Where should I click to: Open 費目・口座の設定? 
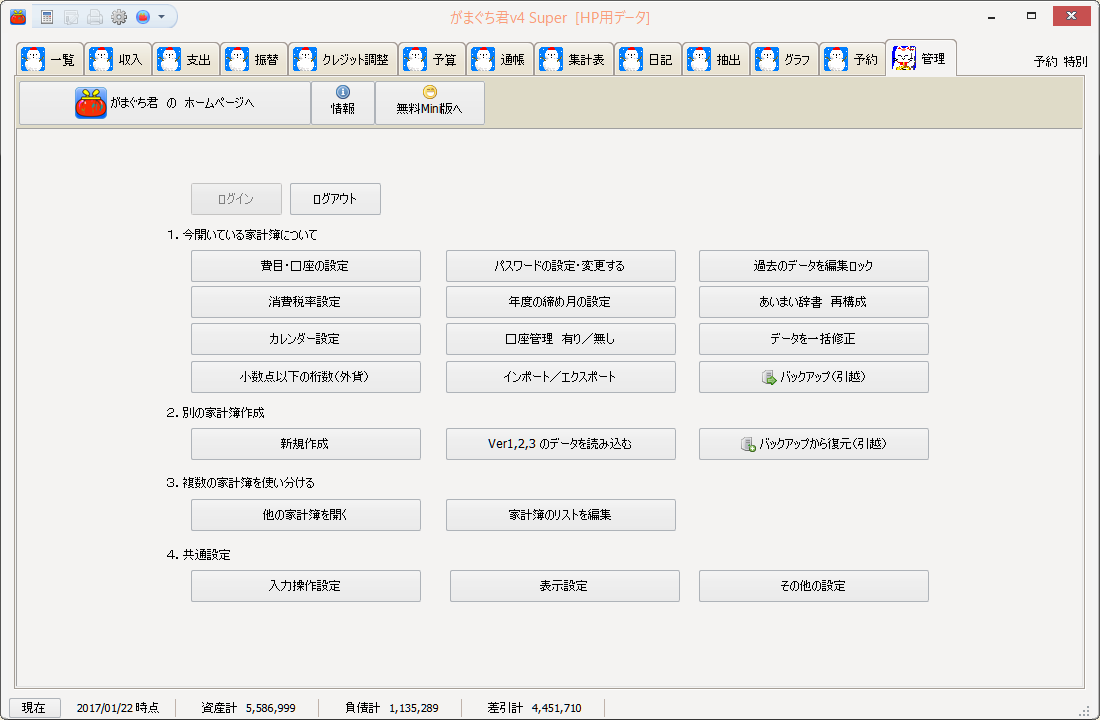[306, 266]
